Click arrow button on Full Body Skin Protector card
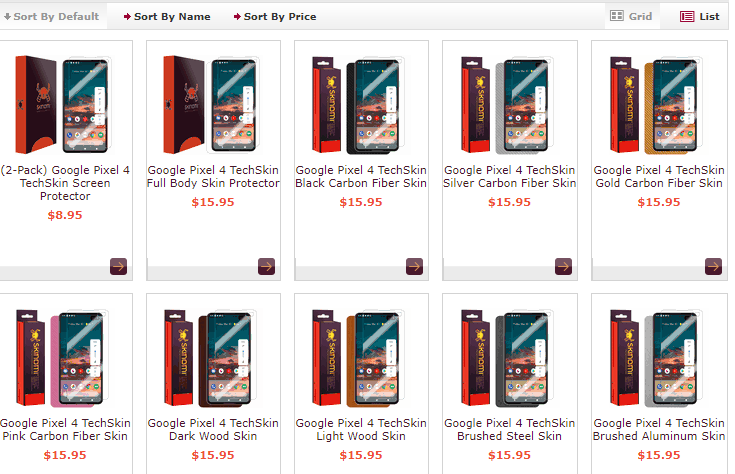Viewport: 735px width, 474px height. click(x=266, y=266)
